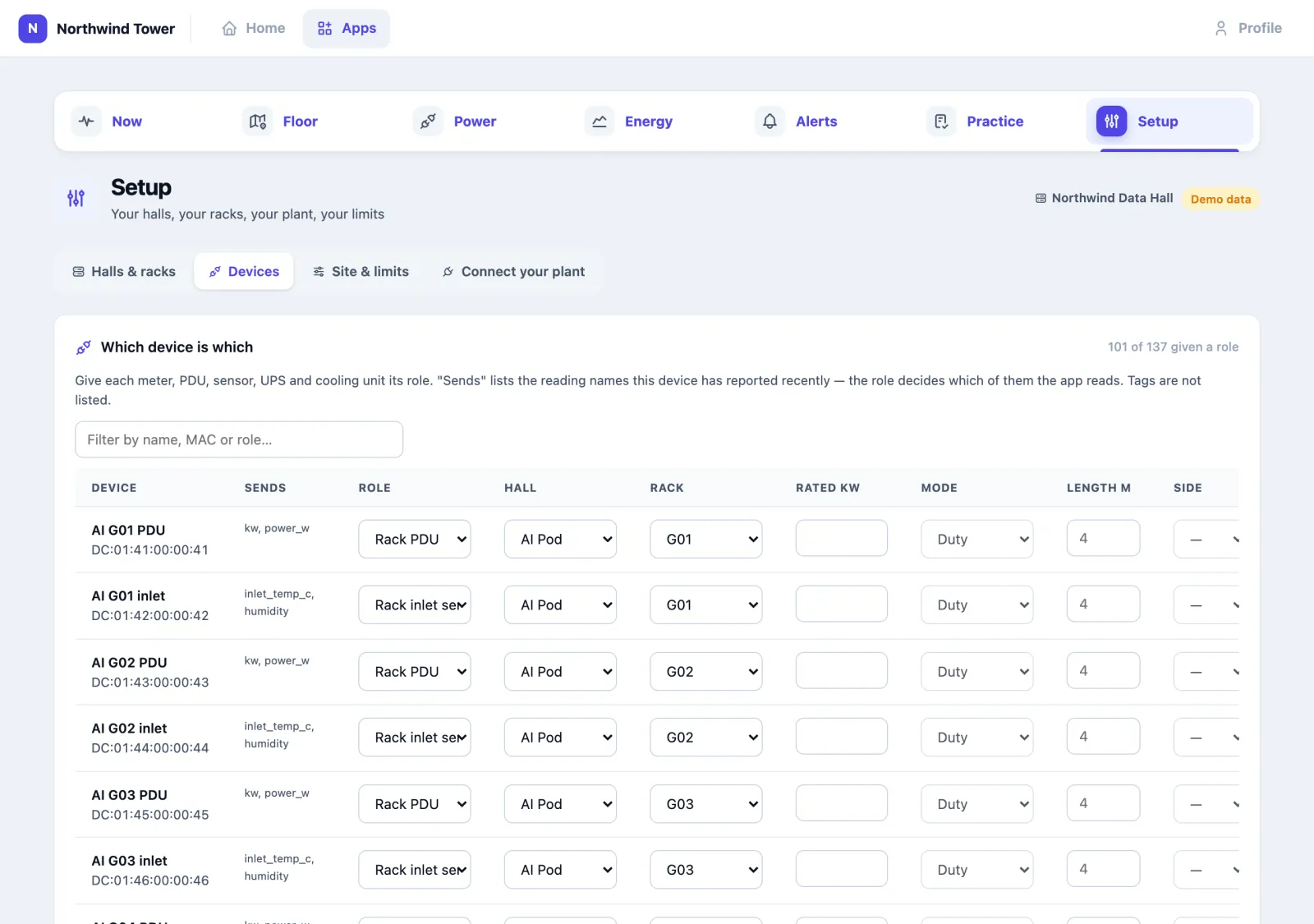Click the Power plug icon
The image size is (1314, 924).
tap(428, 122)
